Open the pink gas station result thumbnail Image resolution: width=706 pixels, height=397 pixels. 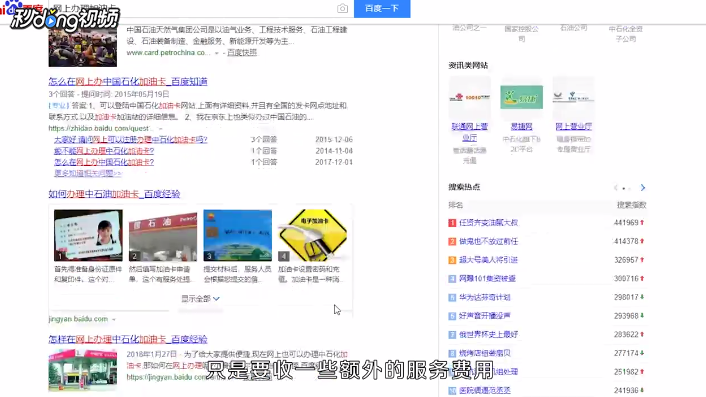click(x=83, y=370)
